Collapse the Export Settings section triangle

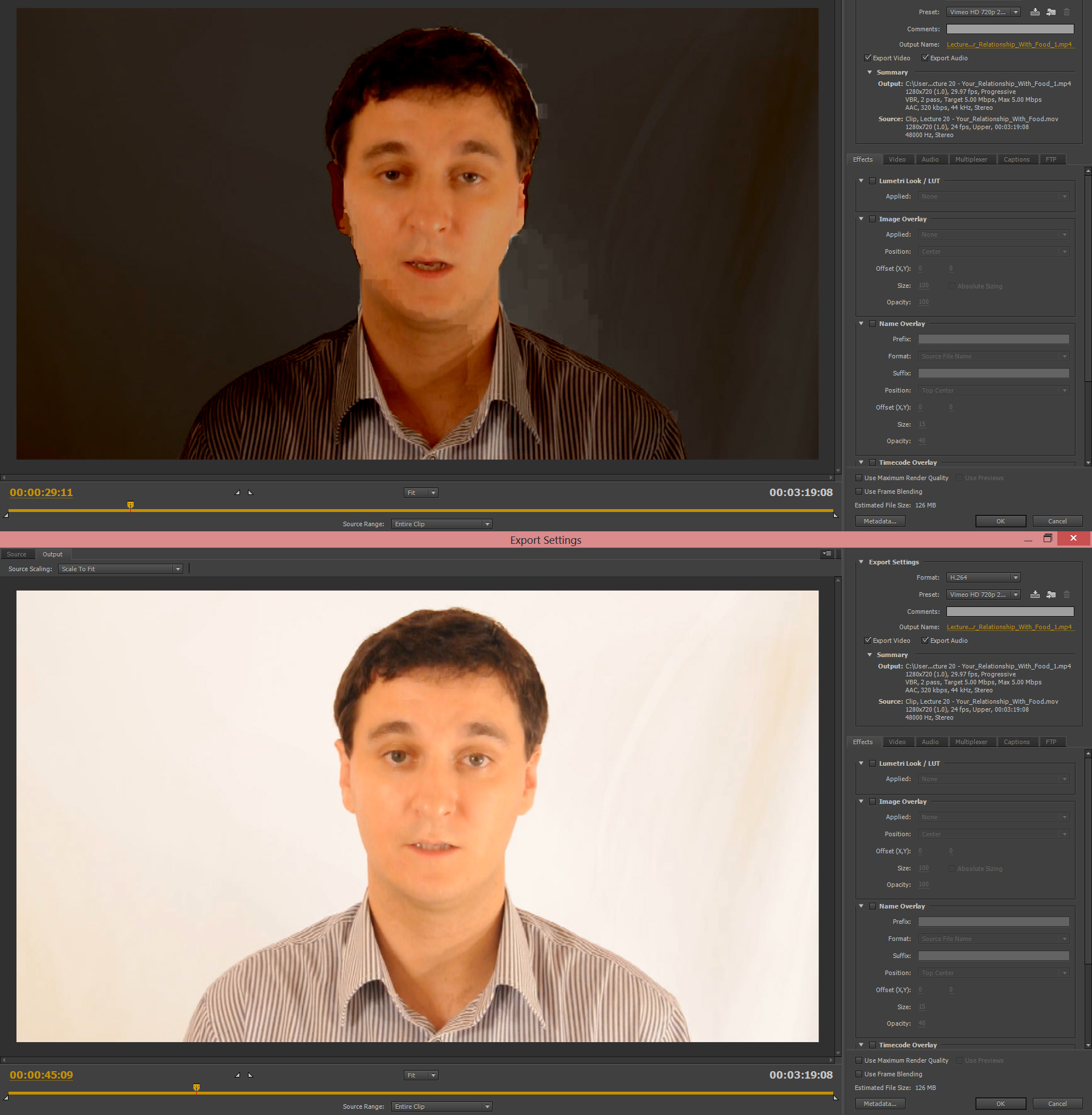(861, 562)
